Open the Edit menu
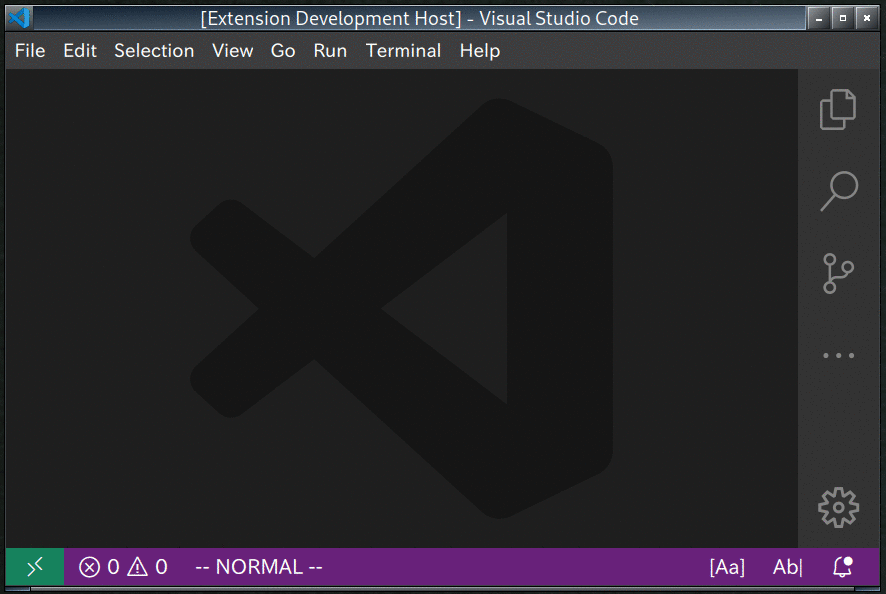The height and width of the screenshot is (594, 886). (80, 51)
